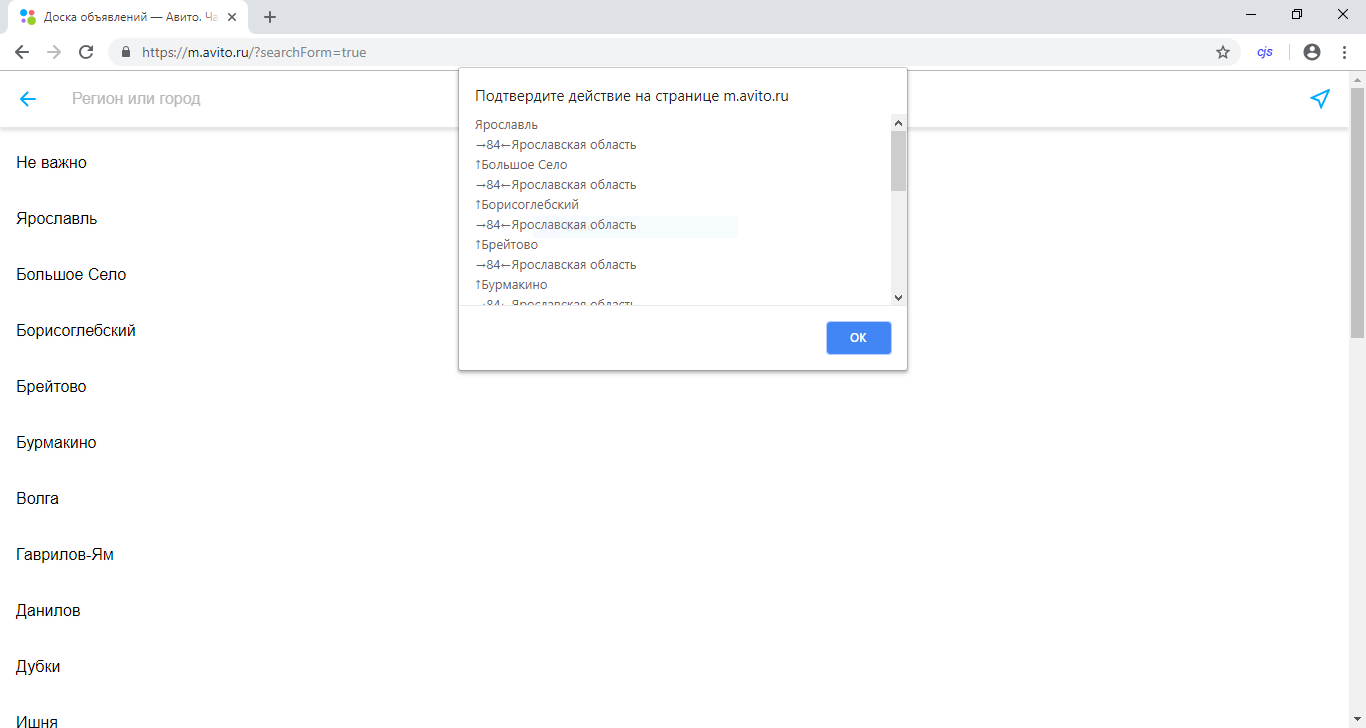
Task: Select the Не важно option
Action: tap(51, 162)
